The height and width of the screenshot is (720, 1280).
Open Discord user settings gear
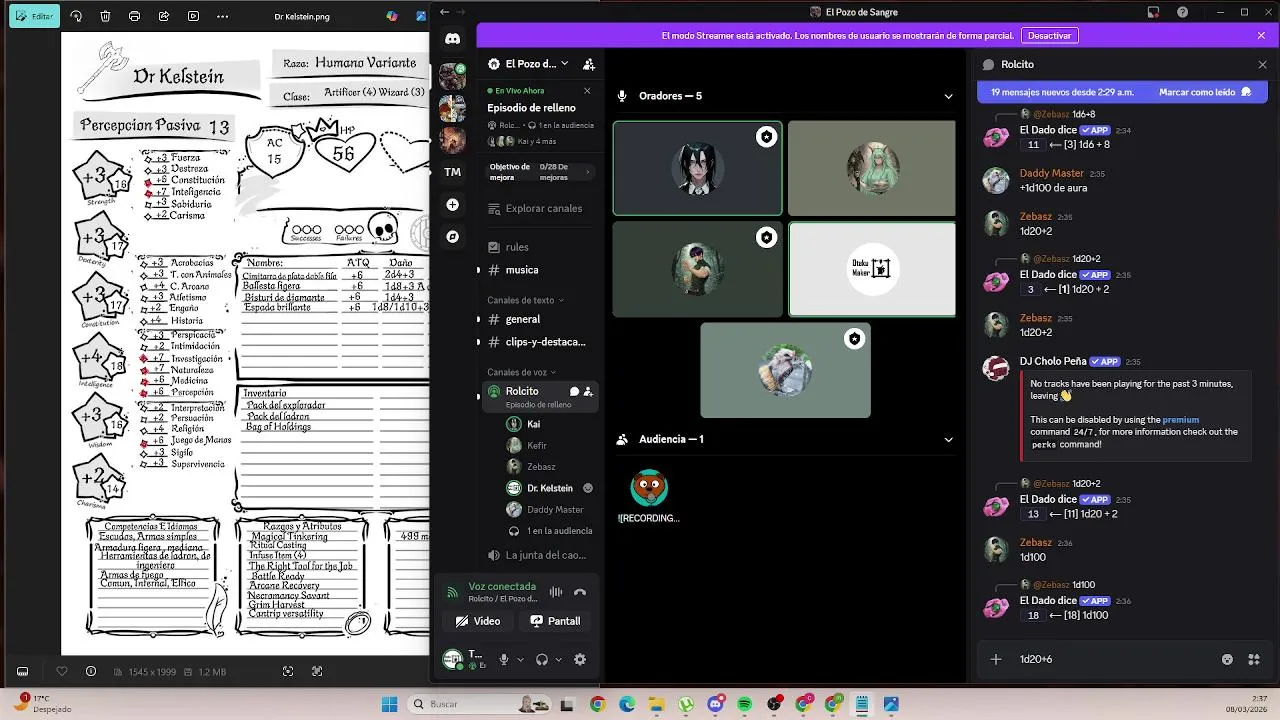coord(580,659)
